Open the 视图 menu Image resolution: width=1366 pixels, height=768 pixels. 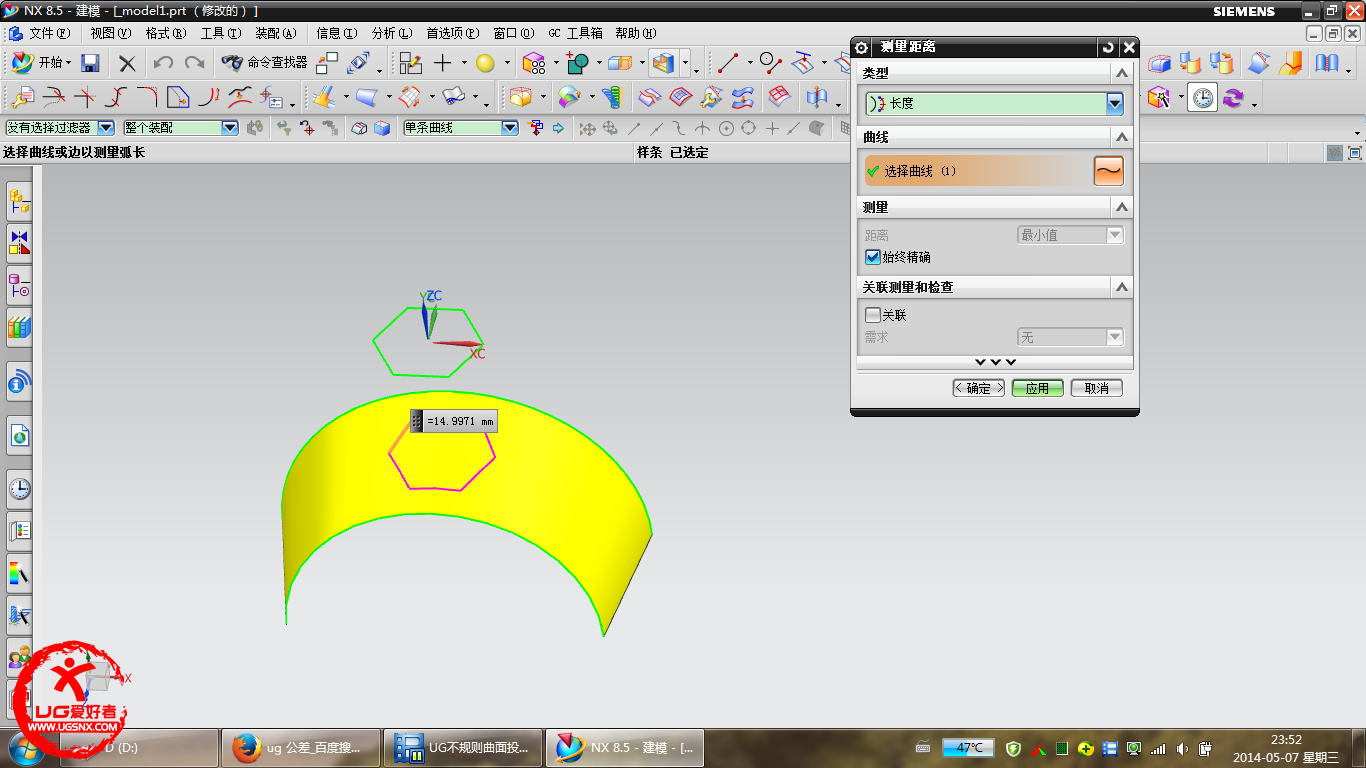point(110,33)
